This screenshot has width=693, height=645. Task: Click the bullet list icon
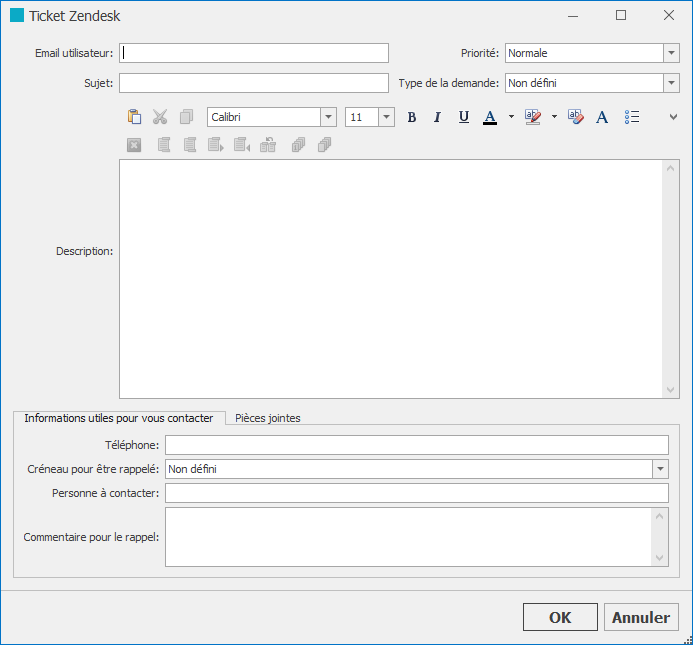click(x=632, y=117)
